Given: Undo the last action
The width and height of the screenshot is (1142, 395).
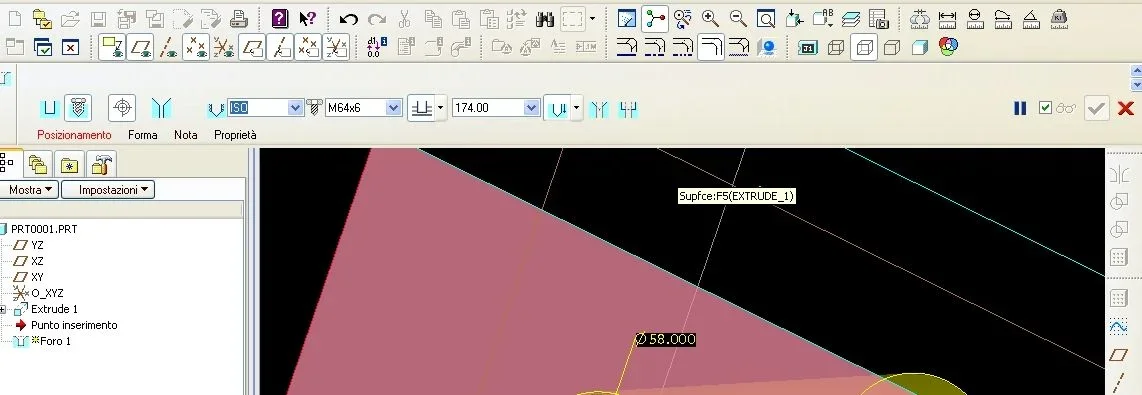Looking at the screenshot, I should pos(349,19).
